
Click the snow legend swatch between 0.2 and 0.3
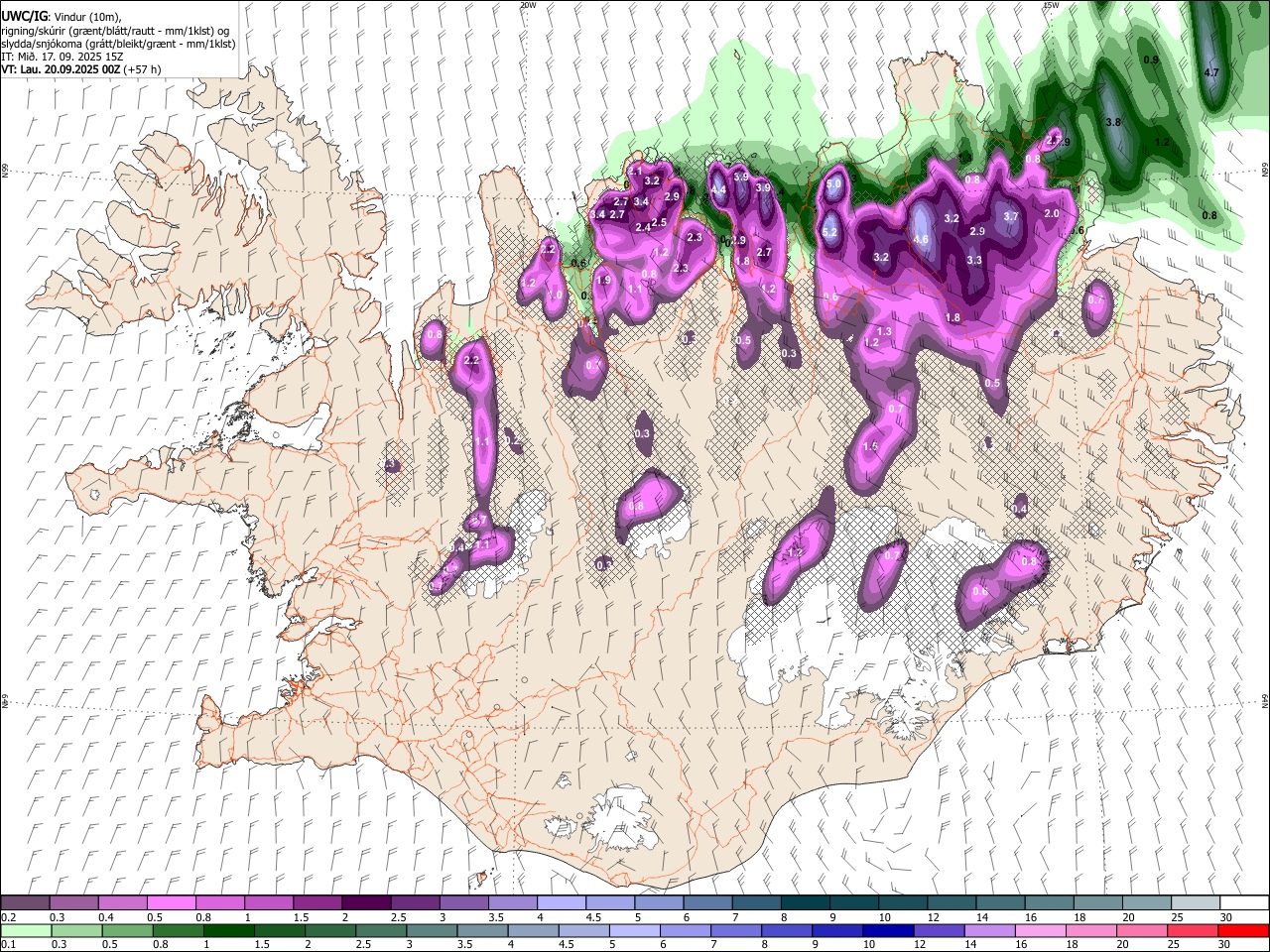26,902
